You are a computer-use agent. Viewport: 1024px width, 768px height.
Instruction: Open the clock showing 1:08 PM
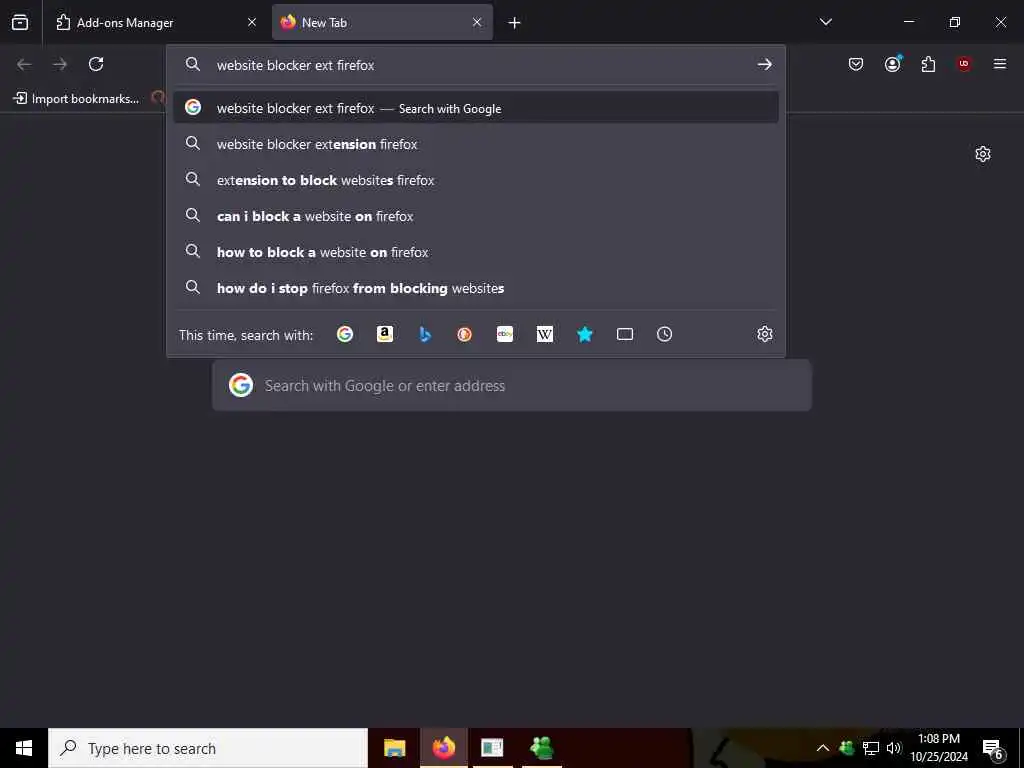click(x=938, y=748)
